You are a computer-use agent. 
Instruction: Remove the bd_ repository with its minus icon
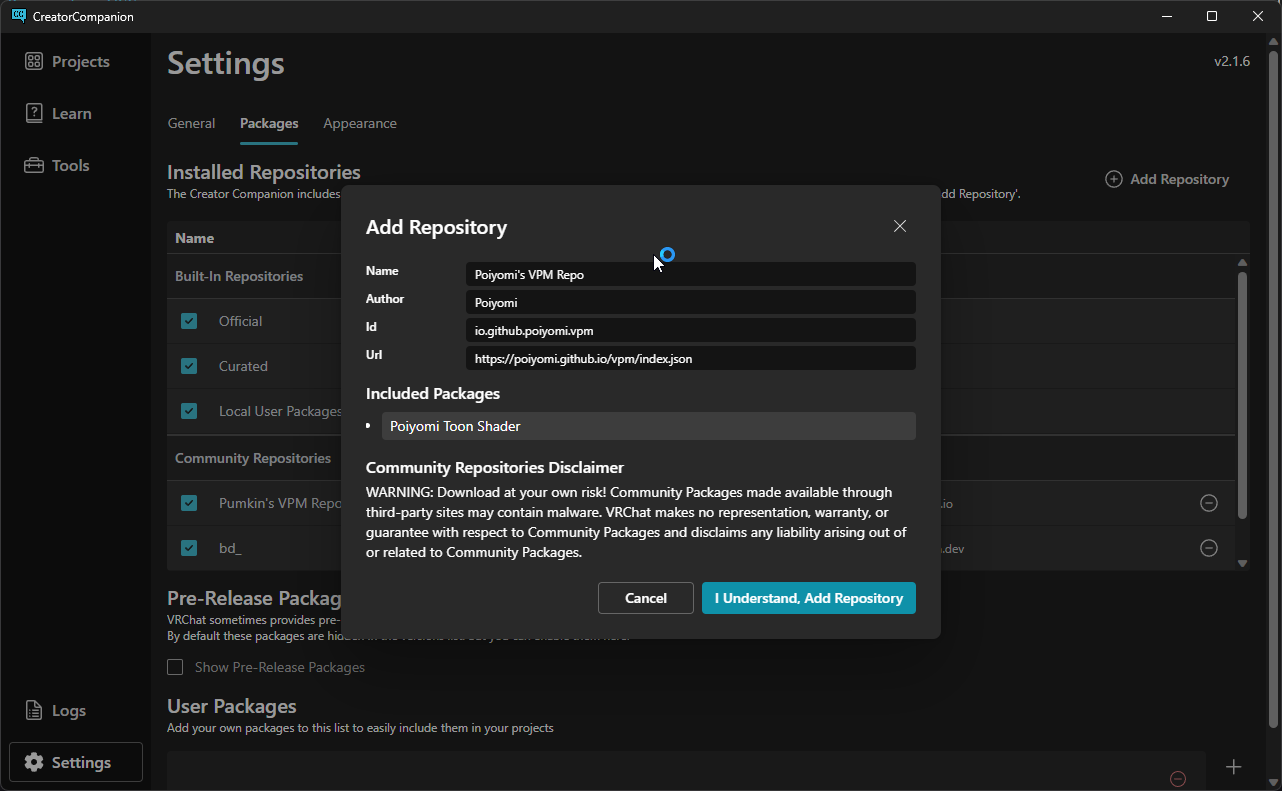click(x=1209, y=548)
